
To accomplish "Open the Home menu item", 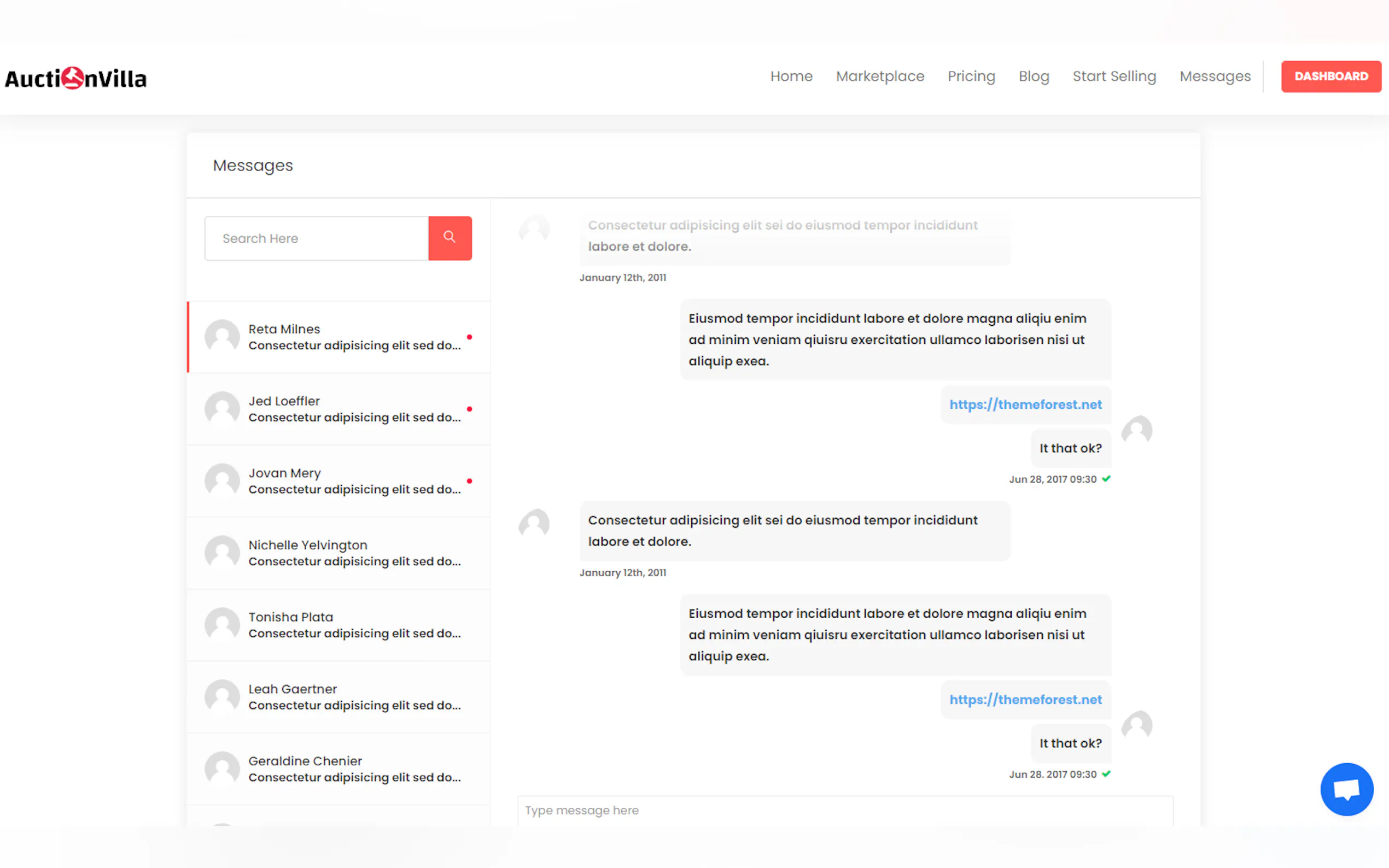I will 791,77.
